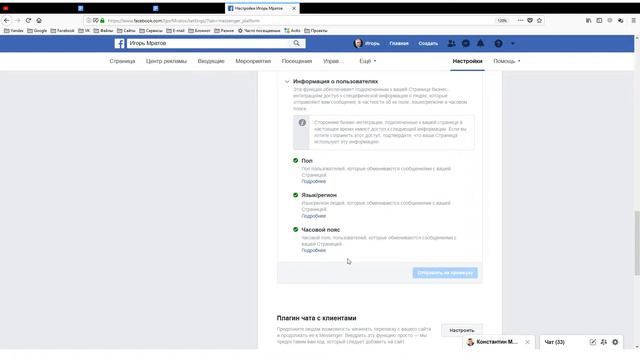Toggle the Часовой пояс green checkmark
The height and width of the screenshot is (360, 640).
pyautogui.click(x=296, y=229)
